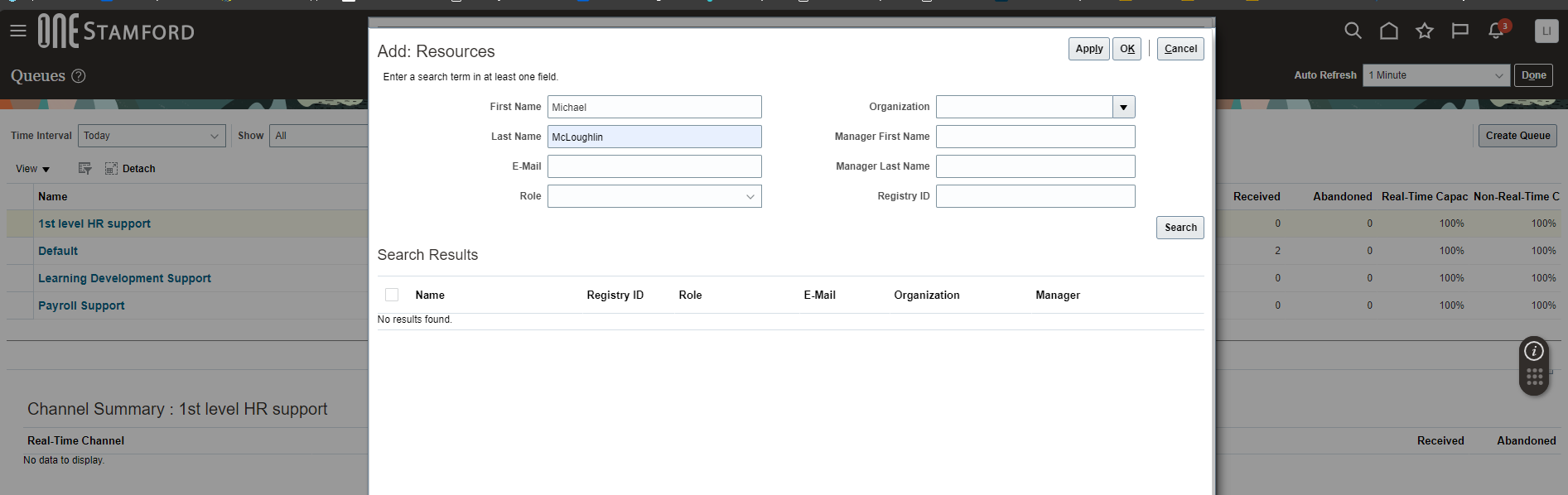1568x495 pixels.
Task: Click the E-Mail input field
Action: coord(654,166)
